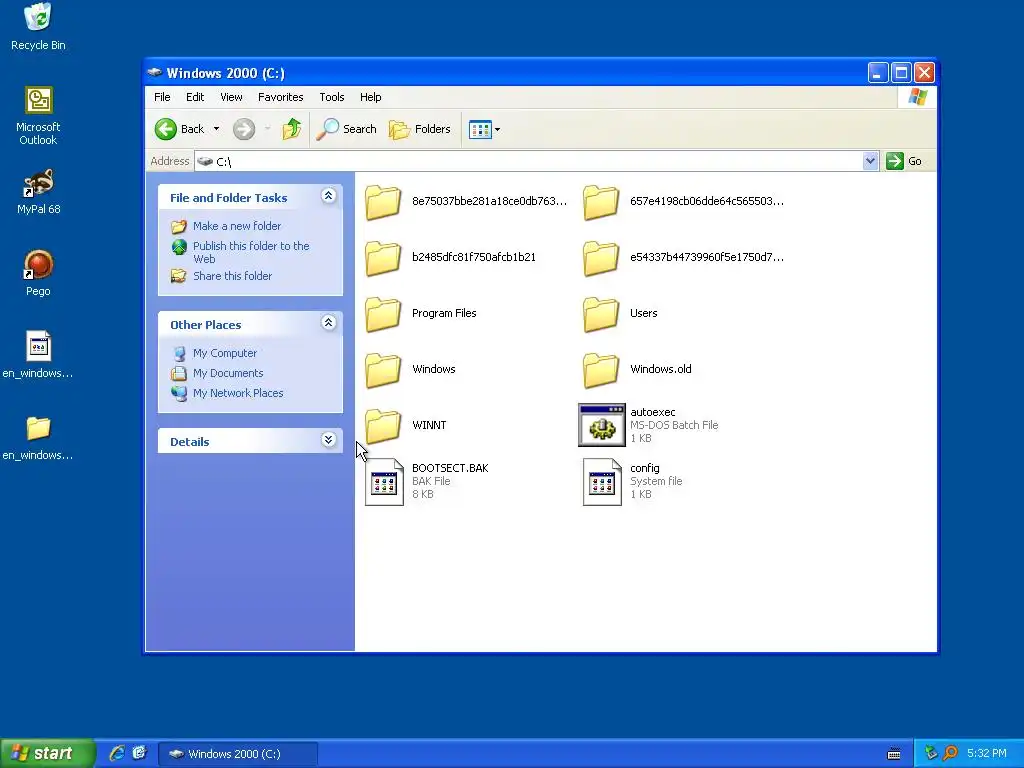
Task: Select the 8e75037bbe281a18ce0db763... folder icon
Action: click(x=383, y=201)
